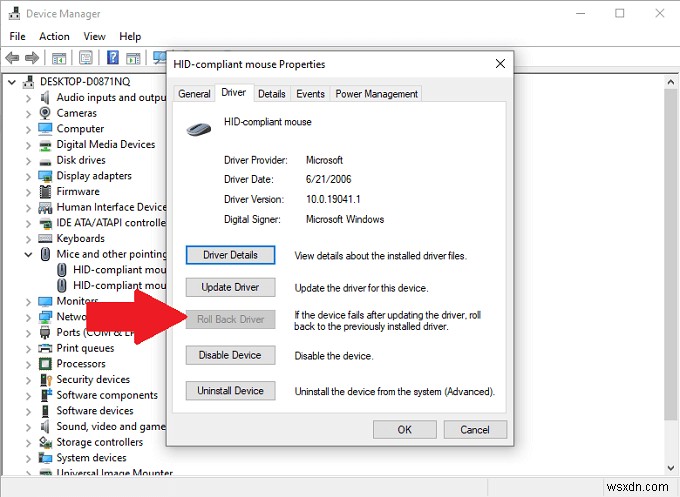Close the HID-compliant mouse Properties dialog
The height and width of the screenshot is (497, 680).
click(x=500, y=64)
